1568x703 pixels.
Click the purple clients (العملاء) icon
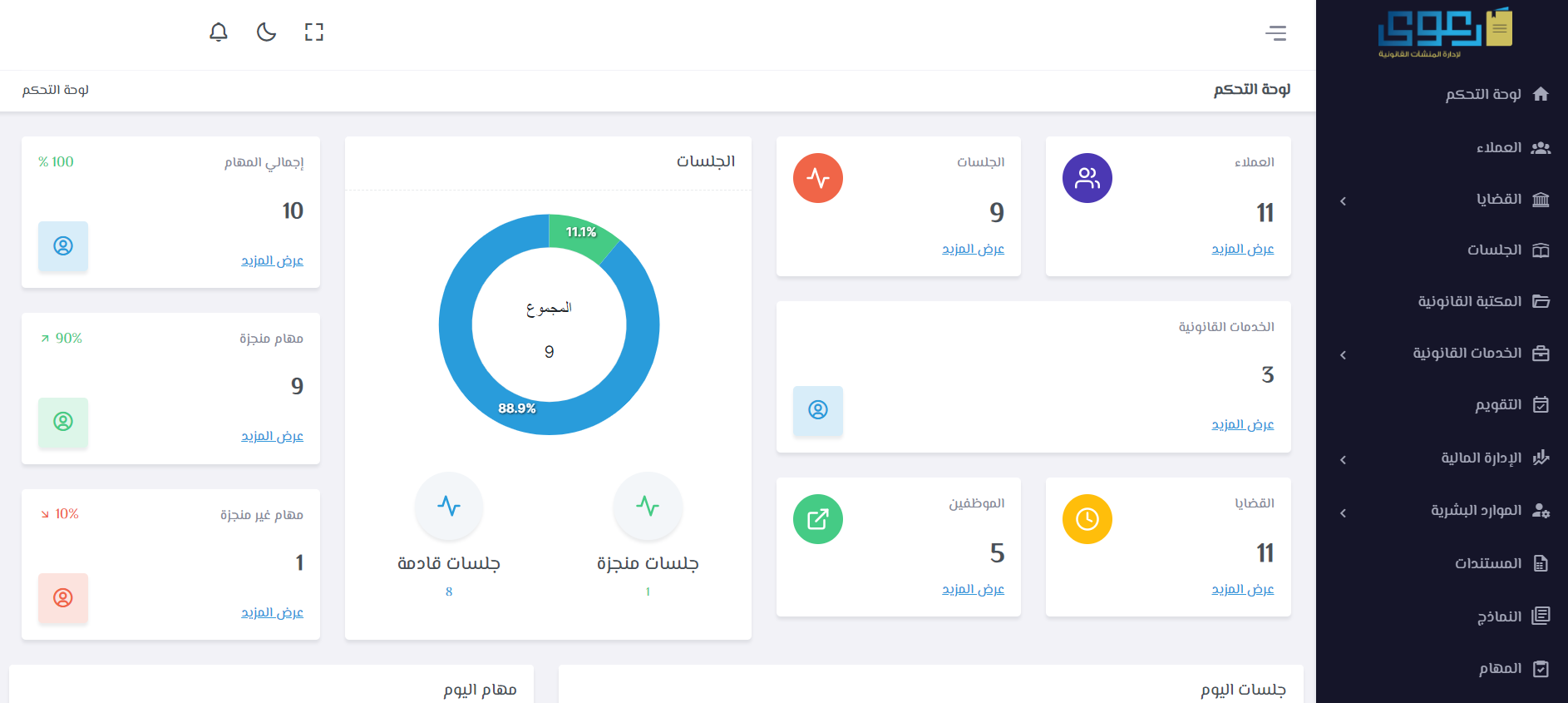(x=1087, y=178)
